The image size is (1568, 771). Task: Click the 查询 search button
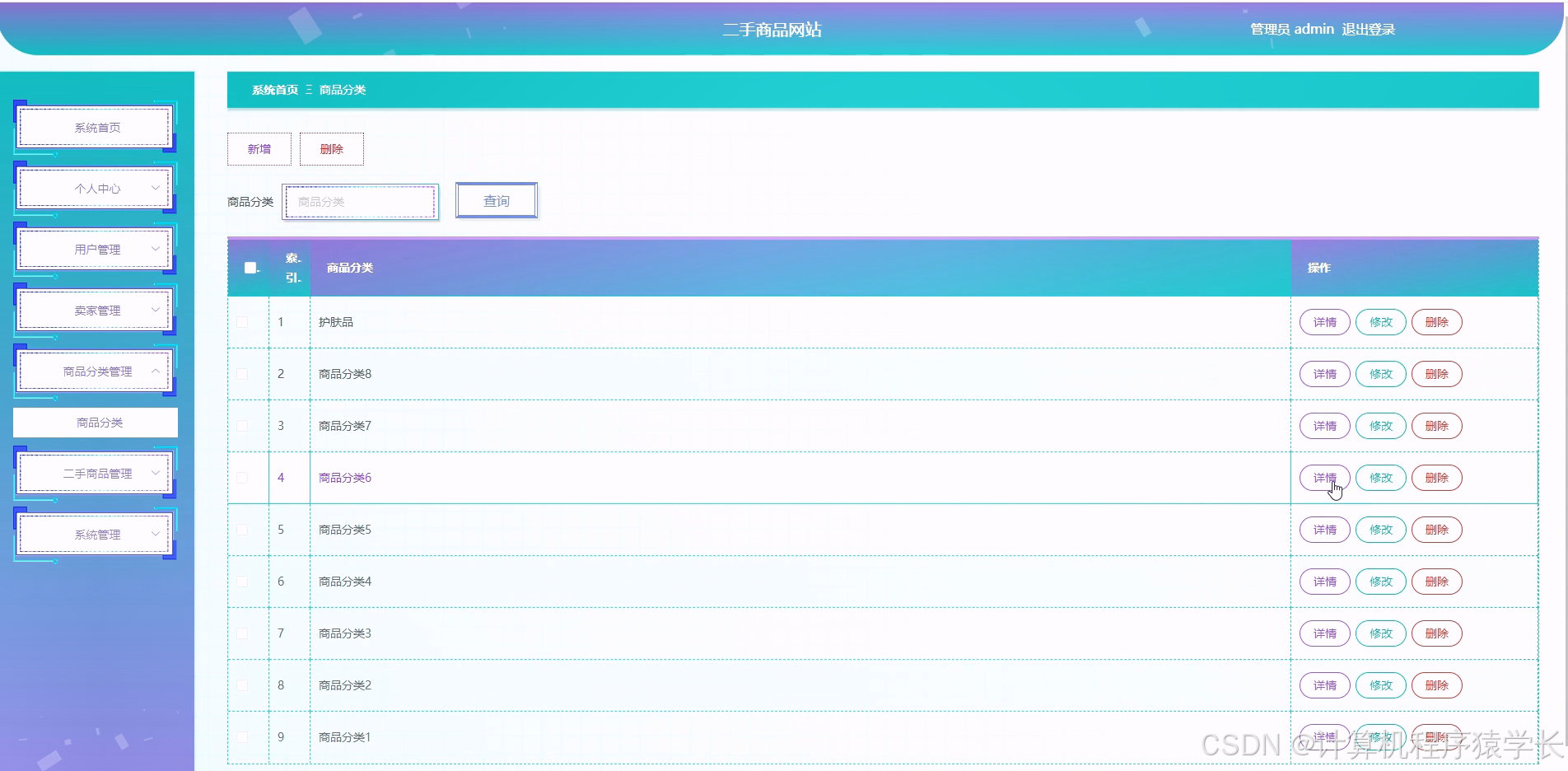[x=497, y=201]
